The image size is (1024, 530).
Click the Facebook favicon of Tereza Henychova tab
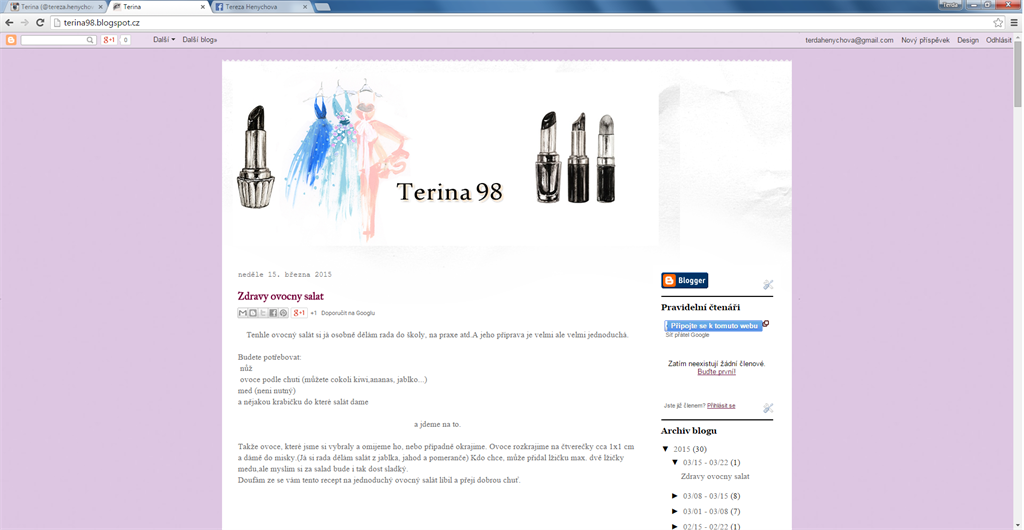[219, 7]
